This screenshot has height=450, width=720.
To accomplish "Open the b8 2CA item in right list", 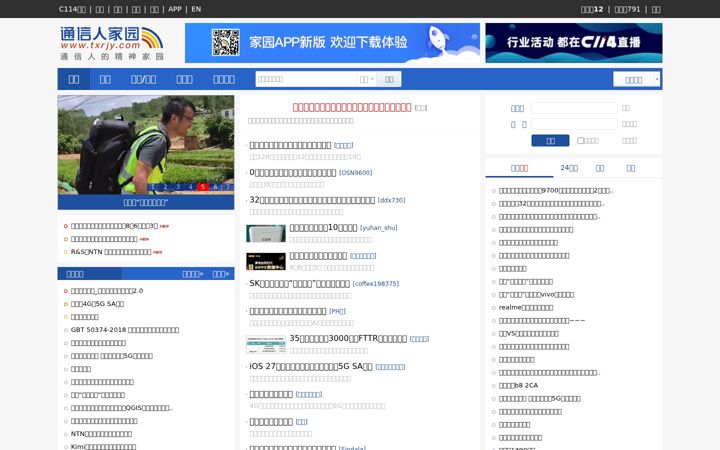I will point(518,385).
